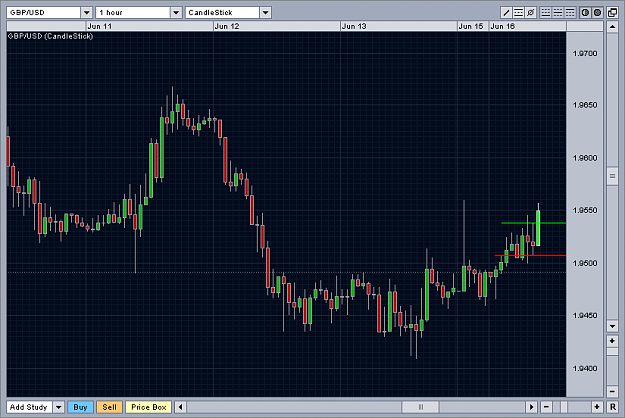The width and height of the screenshot is (625, 418).
Task: Click the 1.9550 price label
Action: [585, 210]
